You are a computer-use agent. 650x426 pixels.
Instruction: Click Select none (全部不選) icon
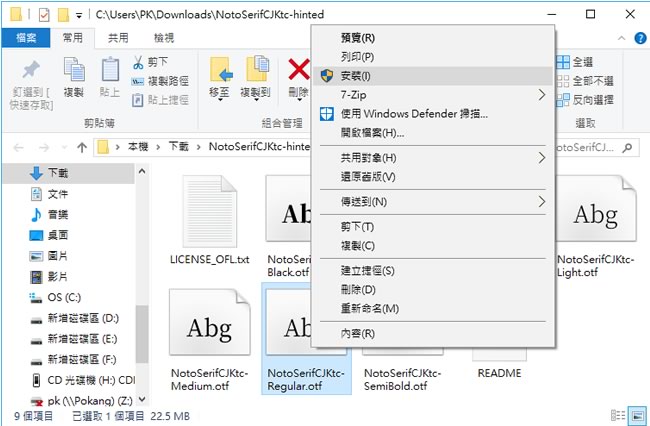(x=563, y=81)
